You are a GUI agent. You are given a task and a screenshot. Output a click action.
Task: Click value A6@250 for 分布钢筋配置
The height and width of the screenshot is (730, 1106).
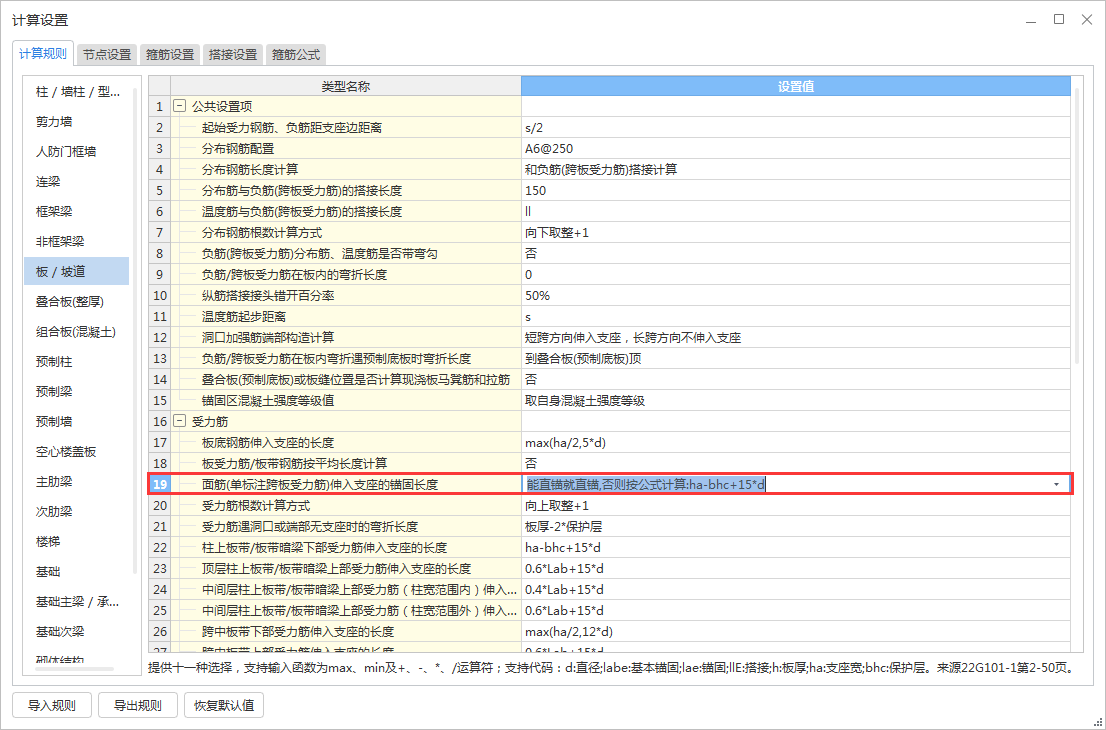(796, 149)
